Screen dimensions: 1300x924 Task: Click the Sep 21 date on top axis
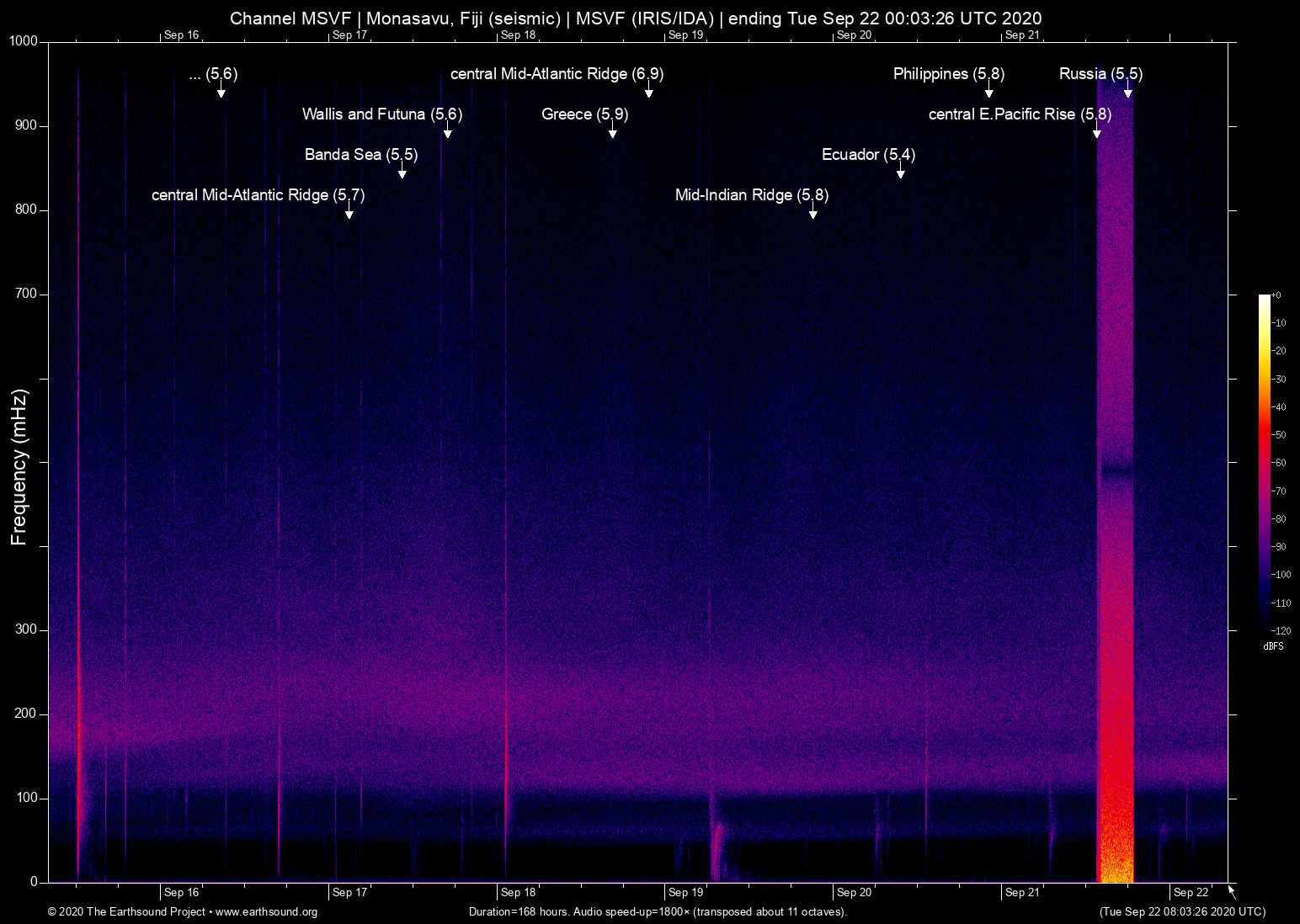[x=1022, y=35]
